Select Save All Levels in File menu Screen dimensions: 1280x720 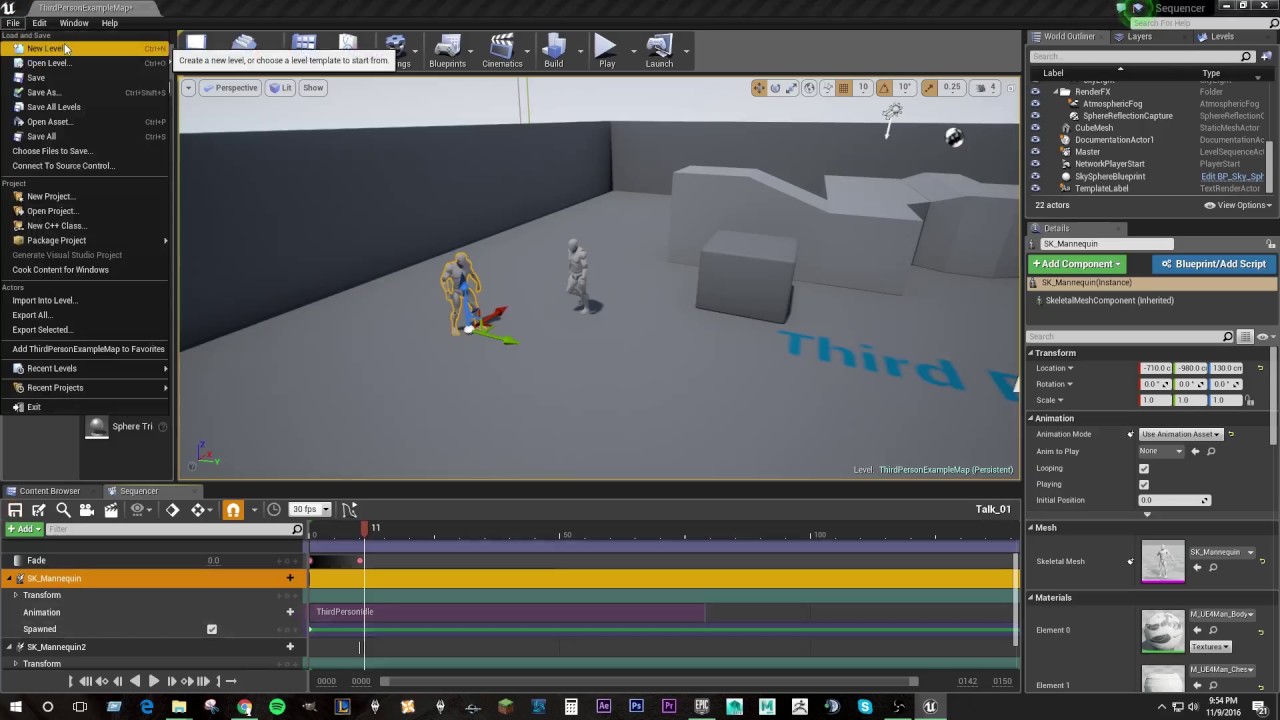tap(86, 107)
